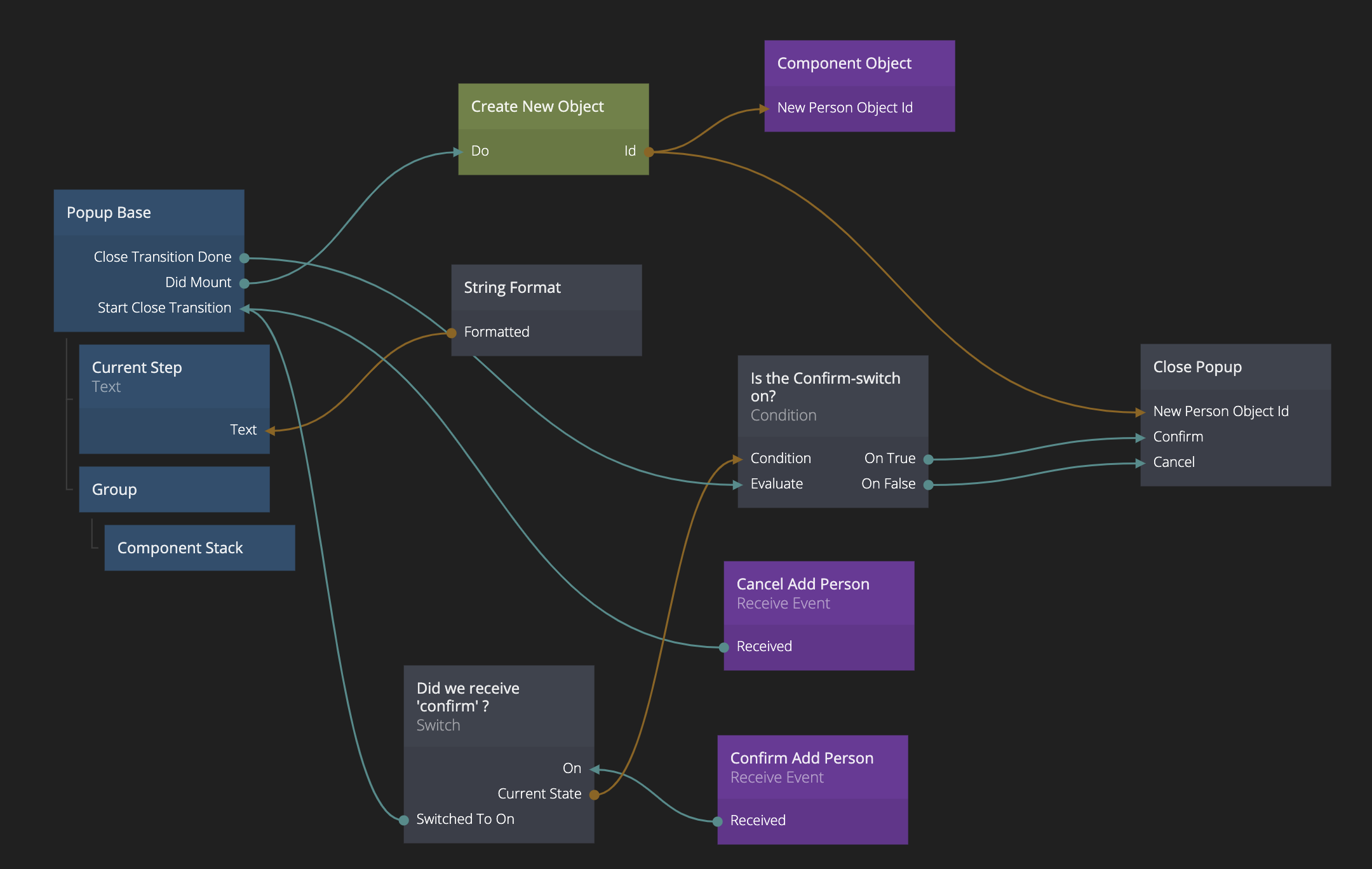The width and height of the screenshot is (1372, 869).
Task: Click the Close Transition Done output port
Action: [x=244, y=258]
